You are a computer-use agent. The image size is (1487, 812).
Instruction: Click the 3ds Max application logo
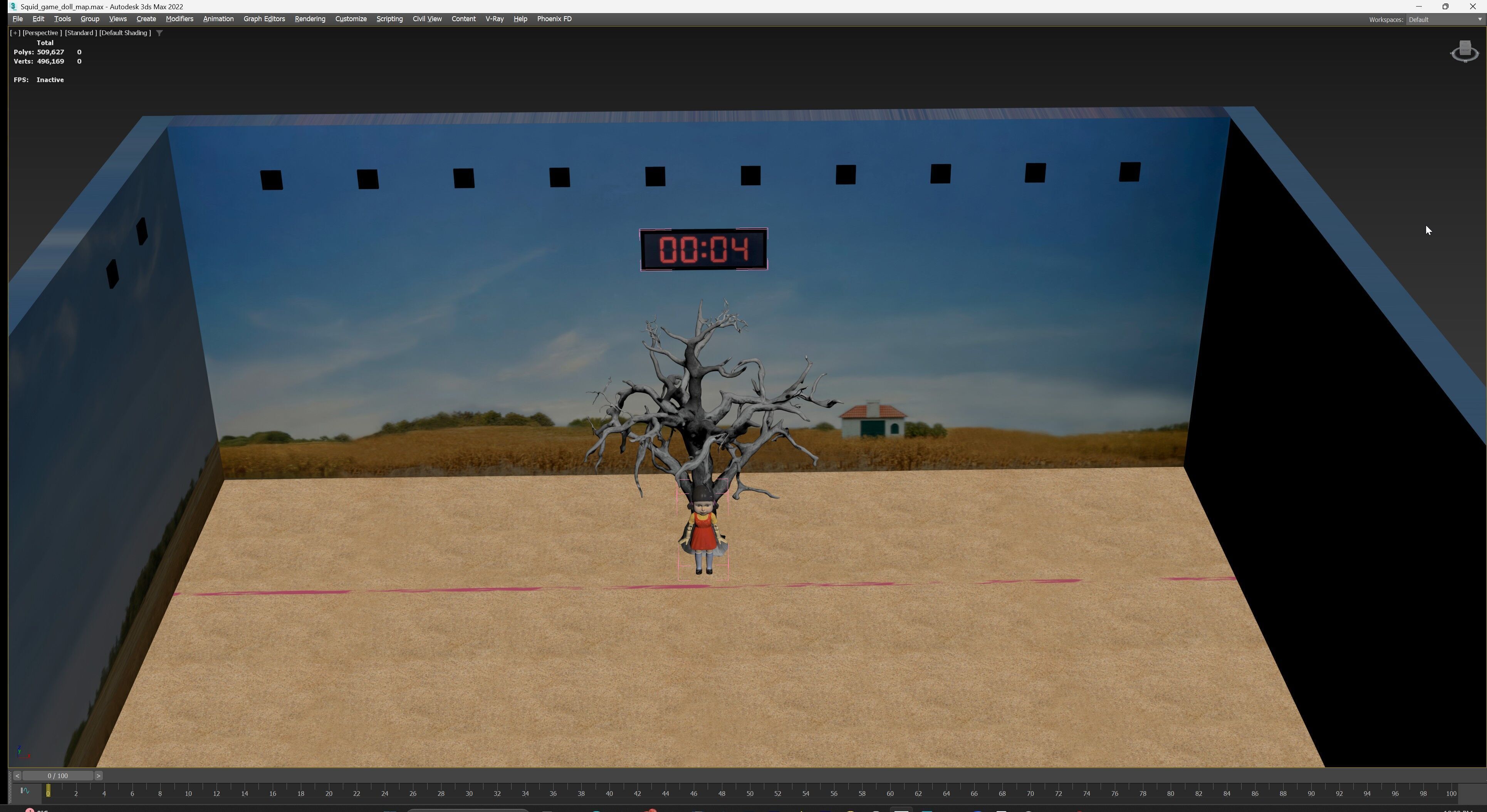click(13, 6)
